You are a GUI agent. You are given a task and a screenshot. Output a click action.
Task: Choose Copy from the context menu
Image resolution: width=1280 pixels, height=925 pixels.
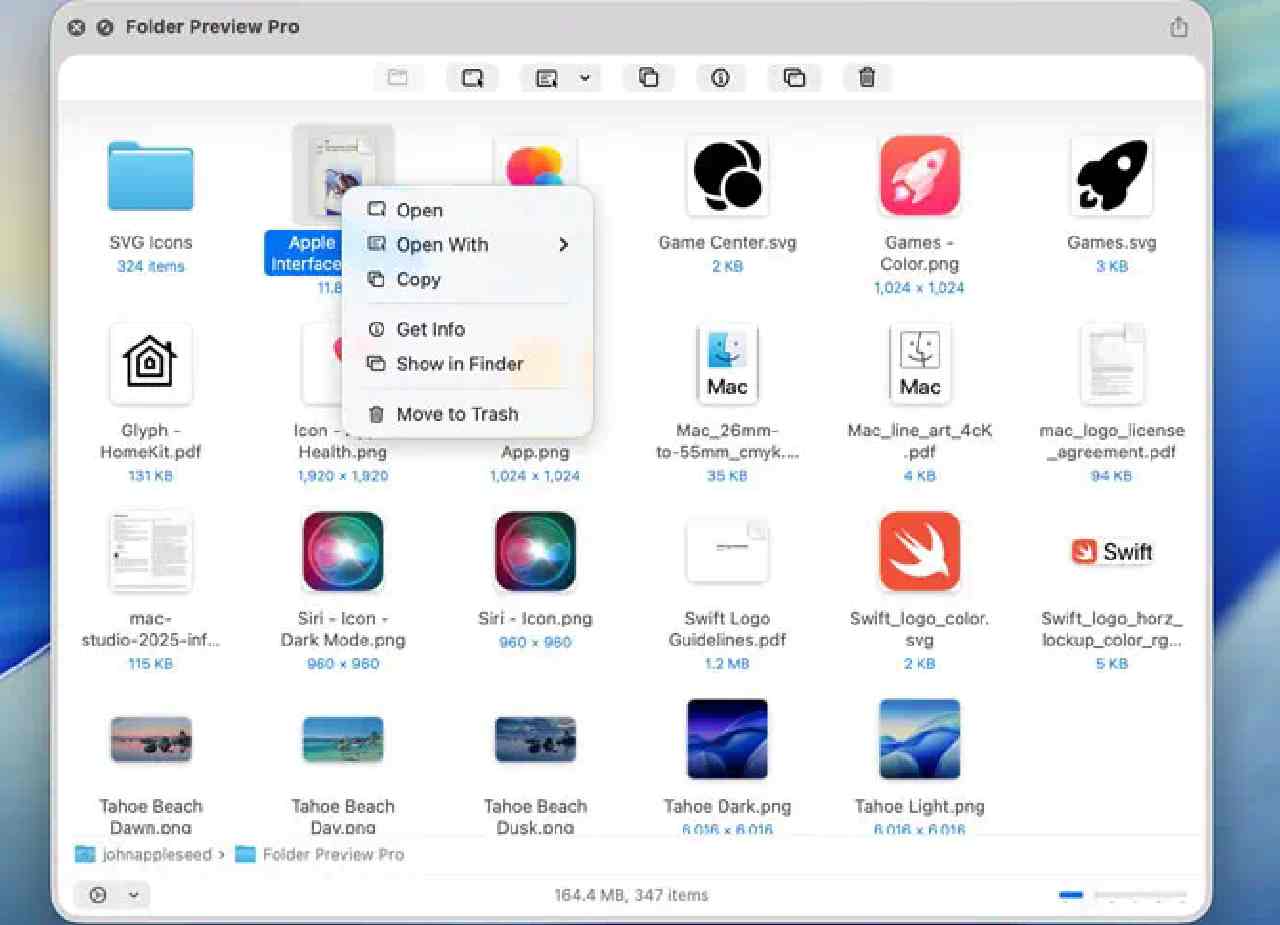tap(467, 279)
